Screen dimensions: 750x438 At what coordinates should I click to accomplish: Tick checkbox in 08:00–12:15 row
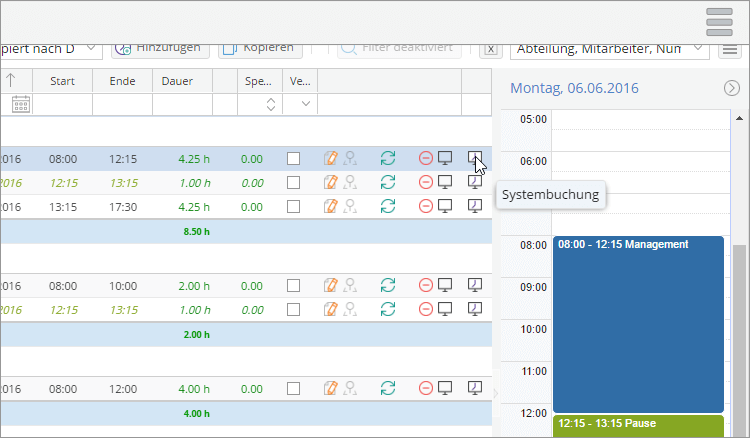(294, 158)
